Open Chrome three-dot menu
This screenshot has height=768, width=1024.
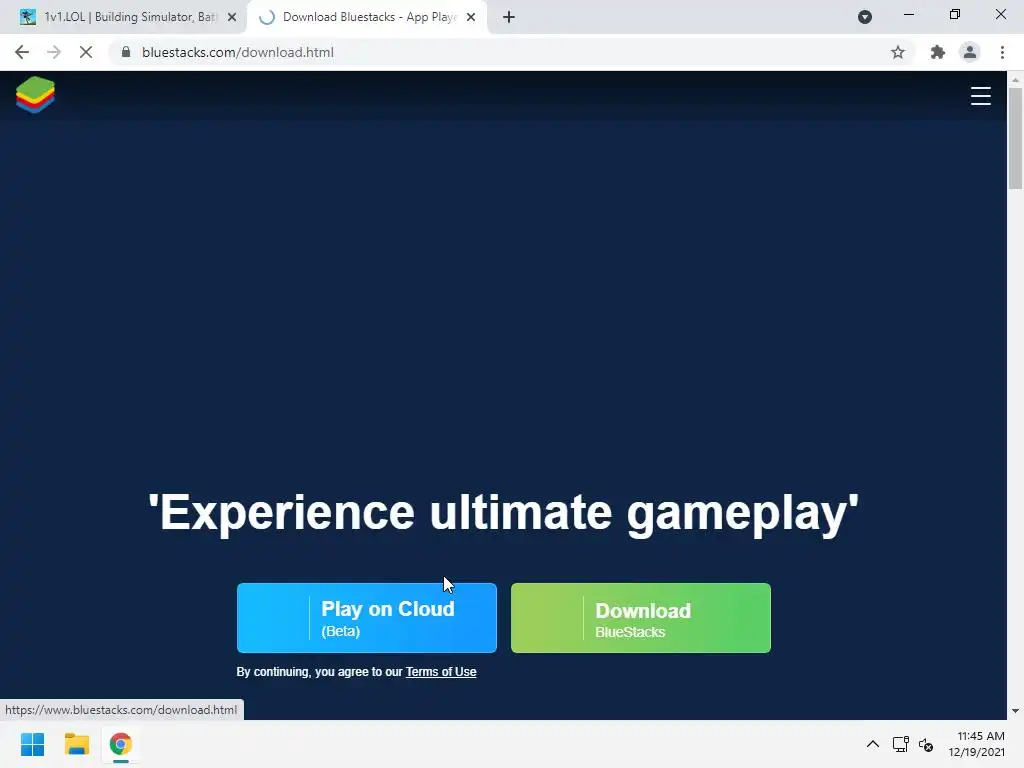[1002, 52]
